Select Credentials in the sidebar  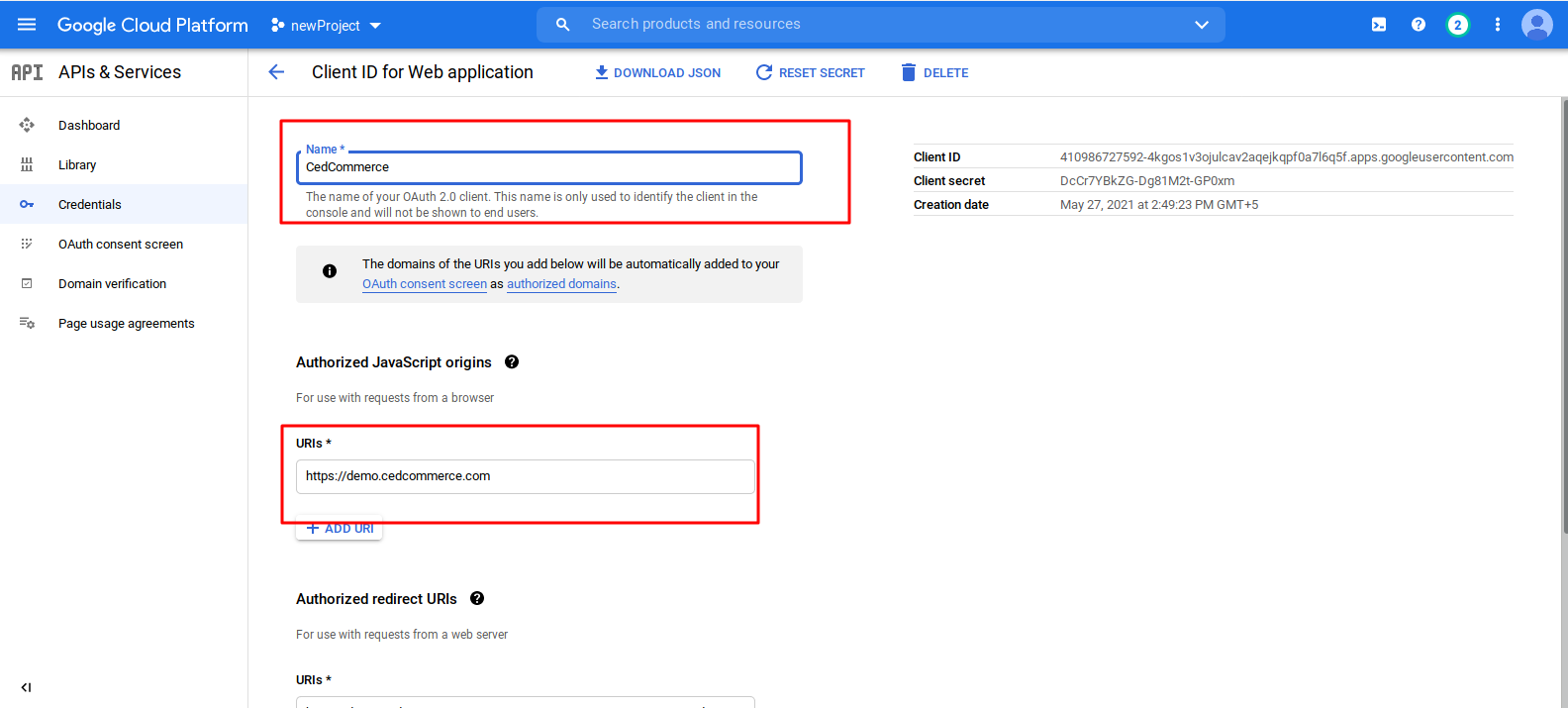click(124, 204)
